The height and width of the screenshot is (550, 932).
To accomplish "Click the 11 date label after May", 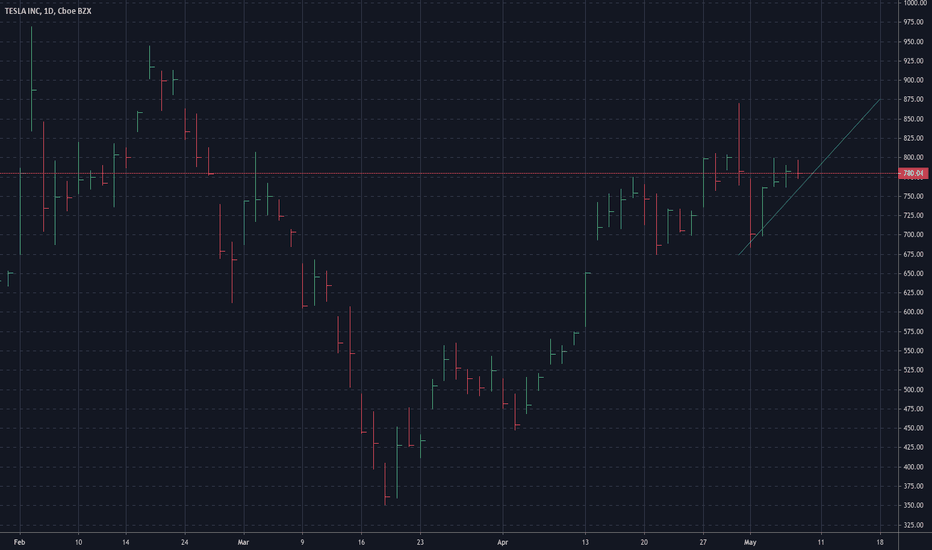I will pyautogui.click(x=821, y=542).
